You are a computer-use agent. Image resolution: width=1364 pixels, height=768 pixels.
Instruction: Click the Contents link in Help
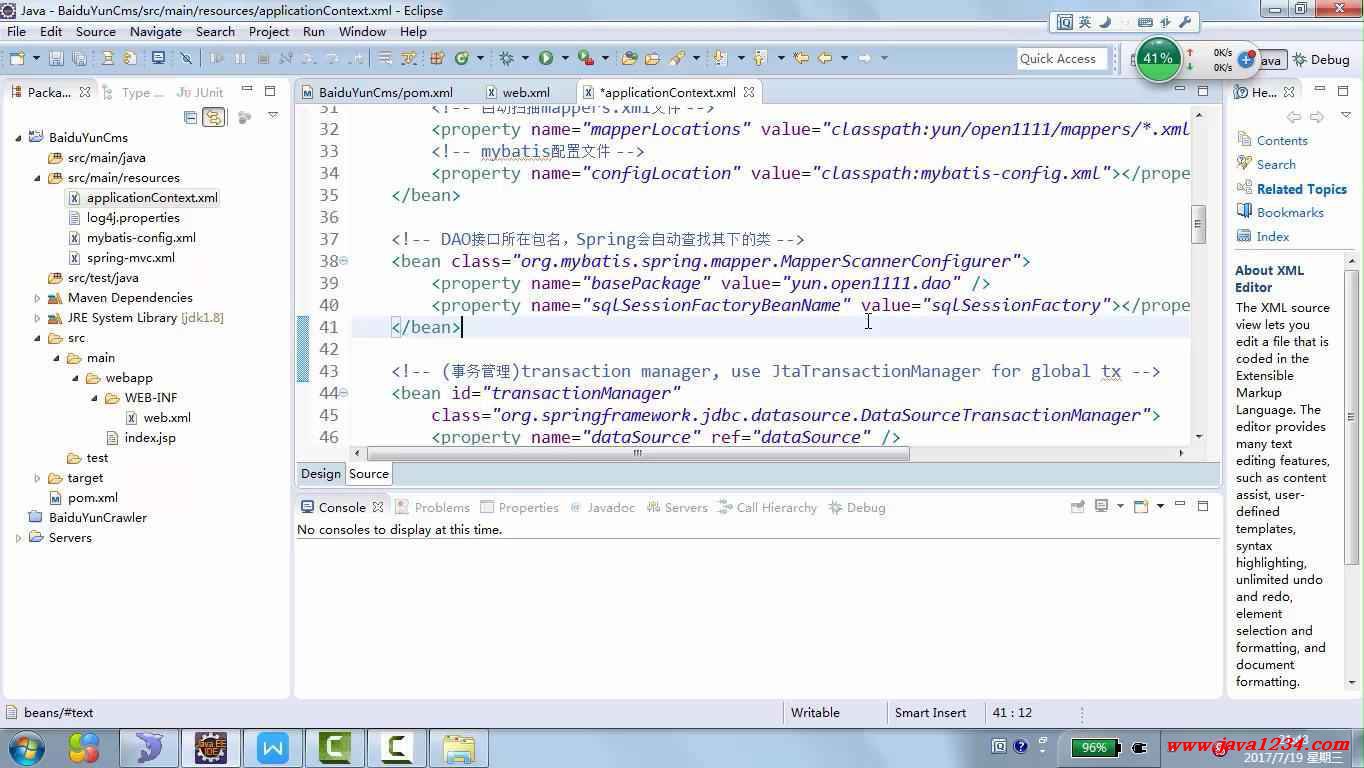(1282, 141)
